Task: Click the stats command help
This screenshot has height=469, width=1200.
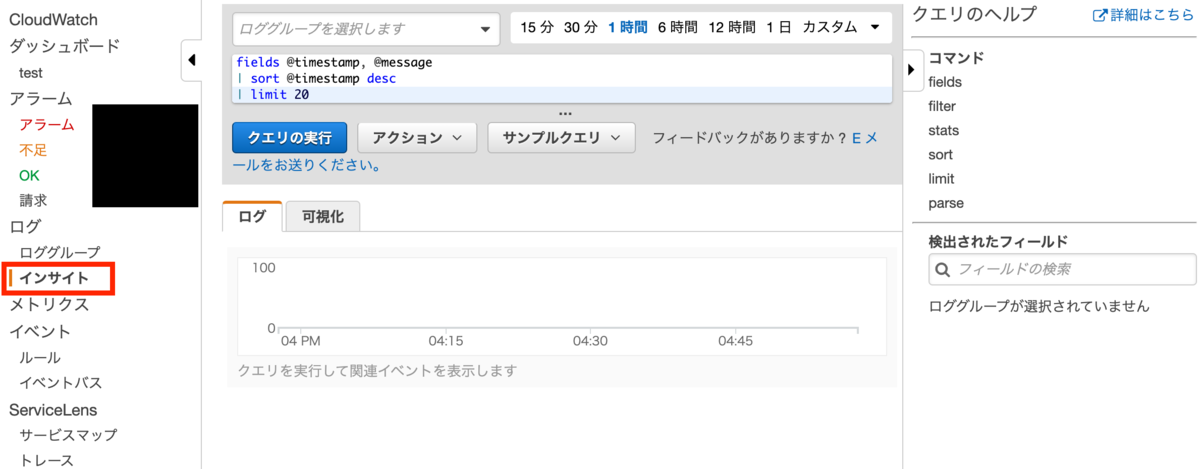Action: click(x=944, y=130)
